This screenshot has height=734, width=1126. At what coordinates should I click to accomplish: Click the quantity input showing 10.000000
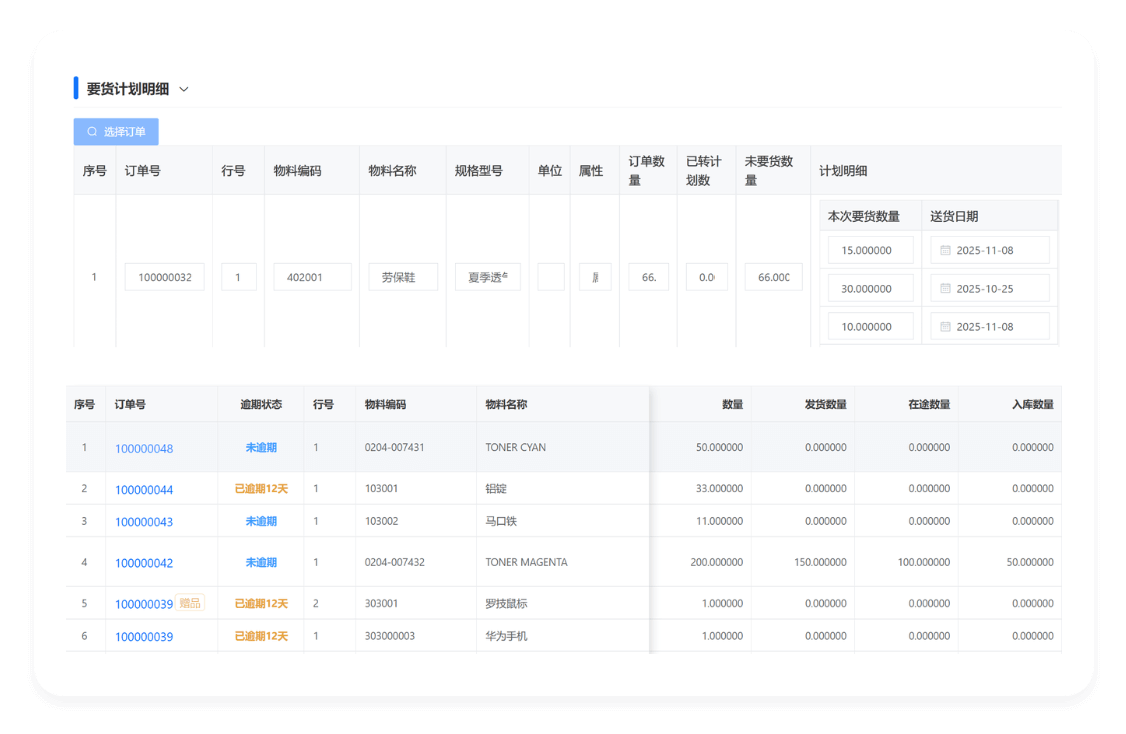[869, 326]
